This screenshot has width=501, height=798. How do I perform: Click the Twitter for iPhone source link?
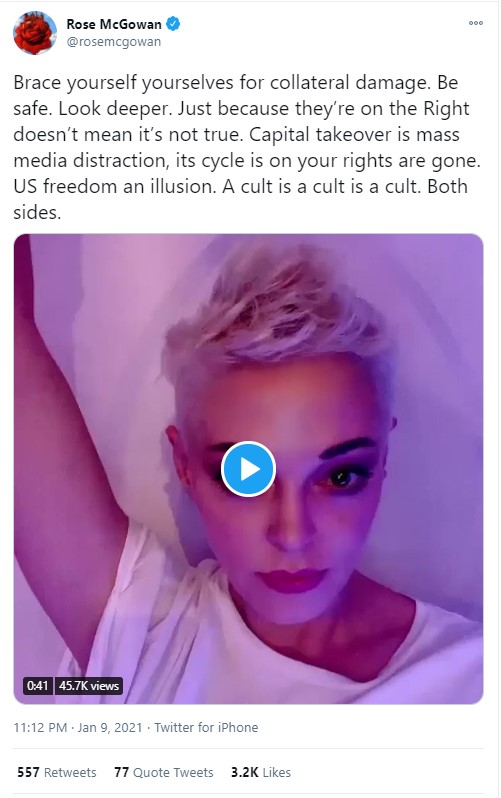pos(206,727)
